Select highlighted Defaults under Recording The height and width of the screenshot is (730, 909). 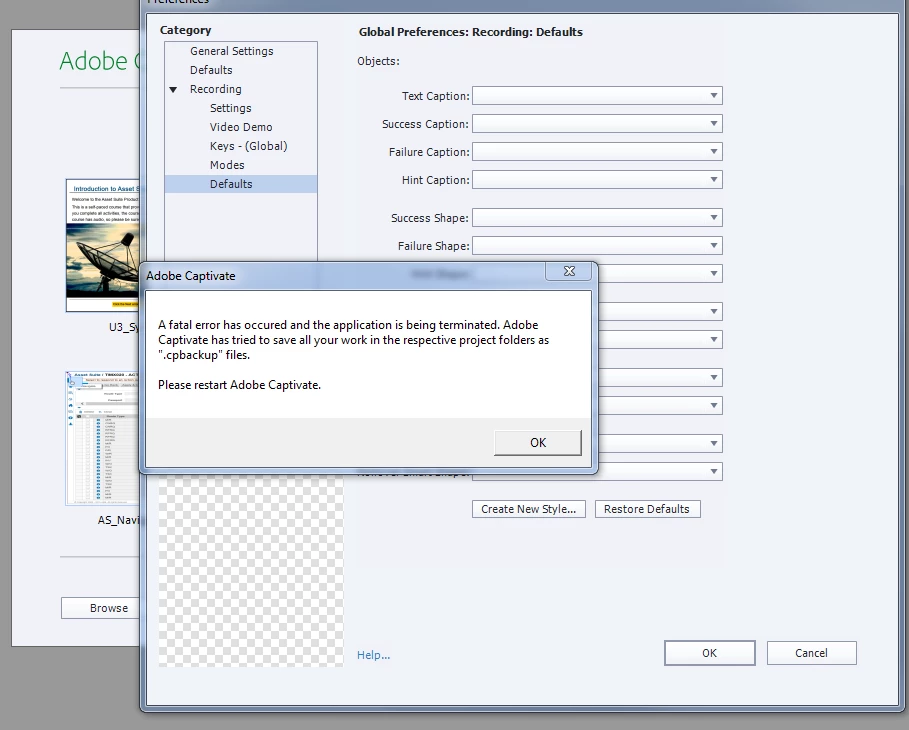241,184
